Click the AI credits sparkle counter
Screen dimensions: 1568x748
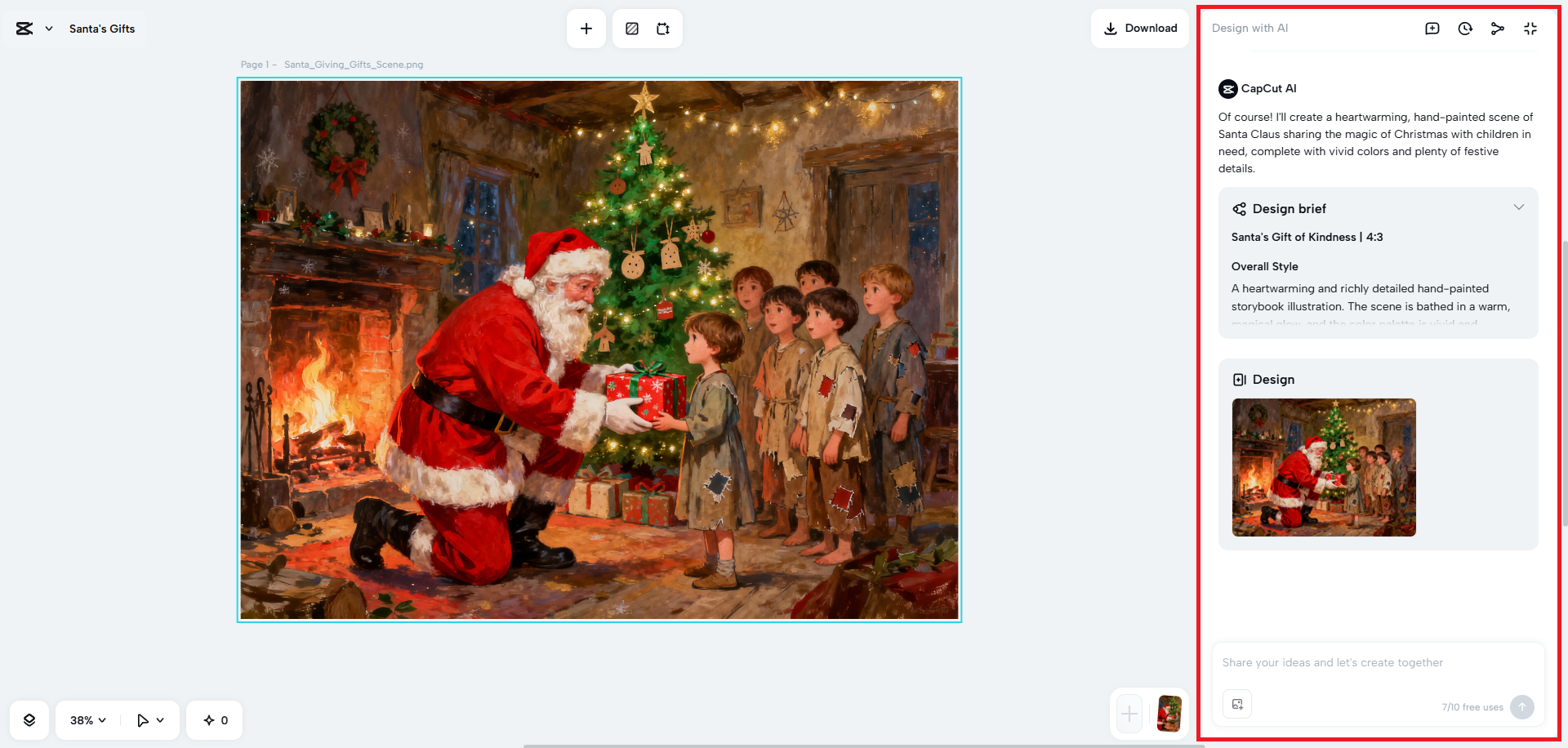click(x=216, y=720)
